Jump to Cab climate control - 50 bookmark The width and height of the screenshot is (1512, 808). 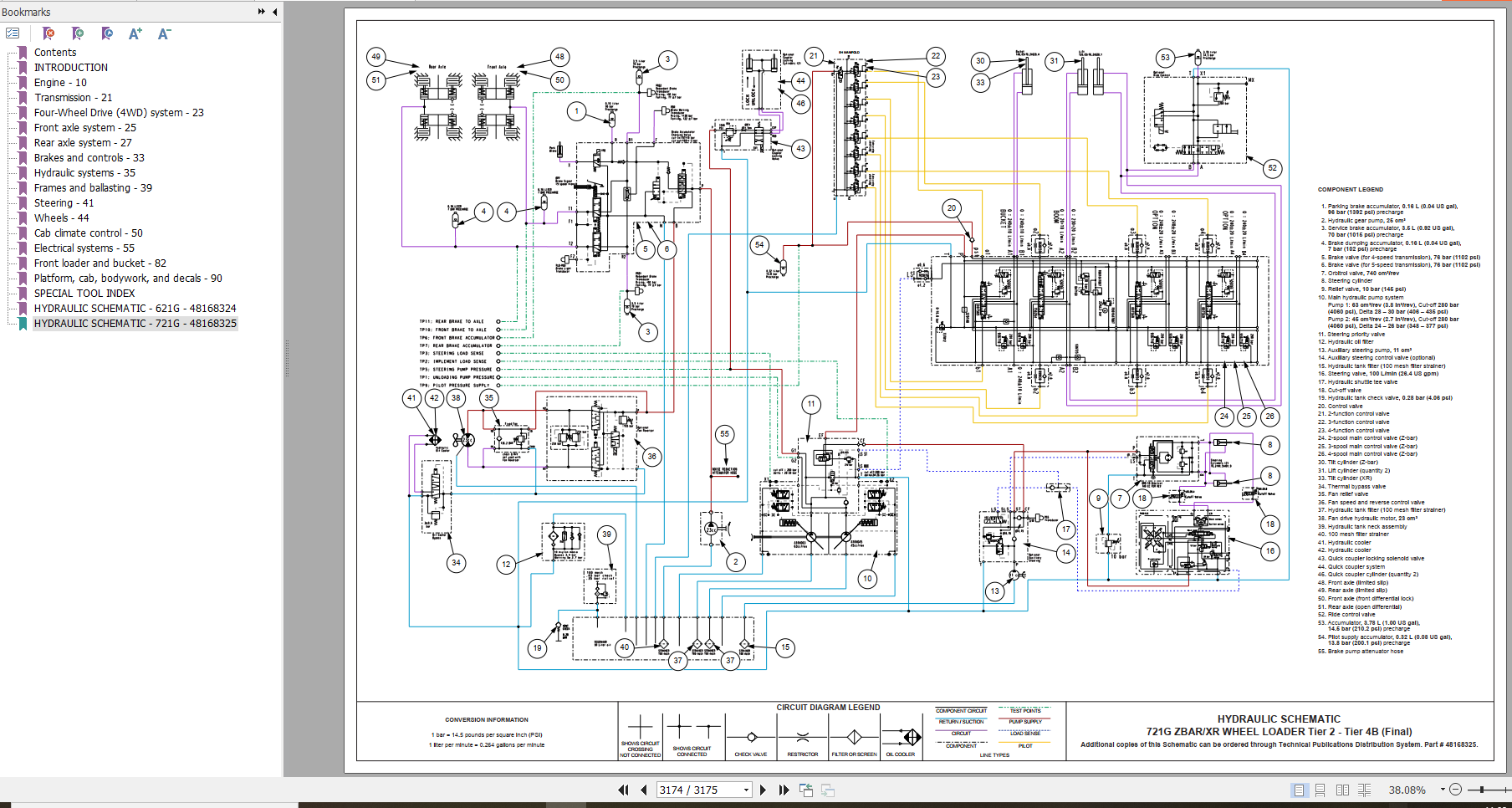[89, 233]
